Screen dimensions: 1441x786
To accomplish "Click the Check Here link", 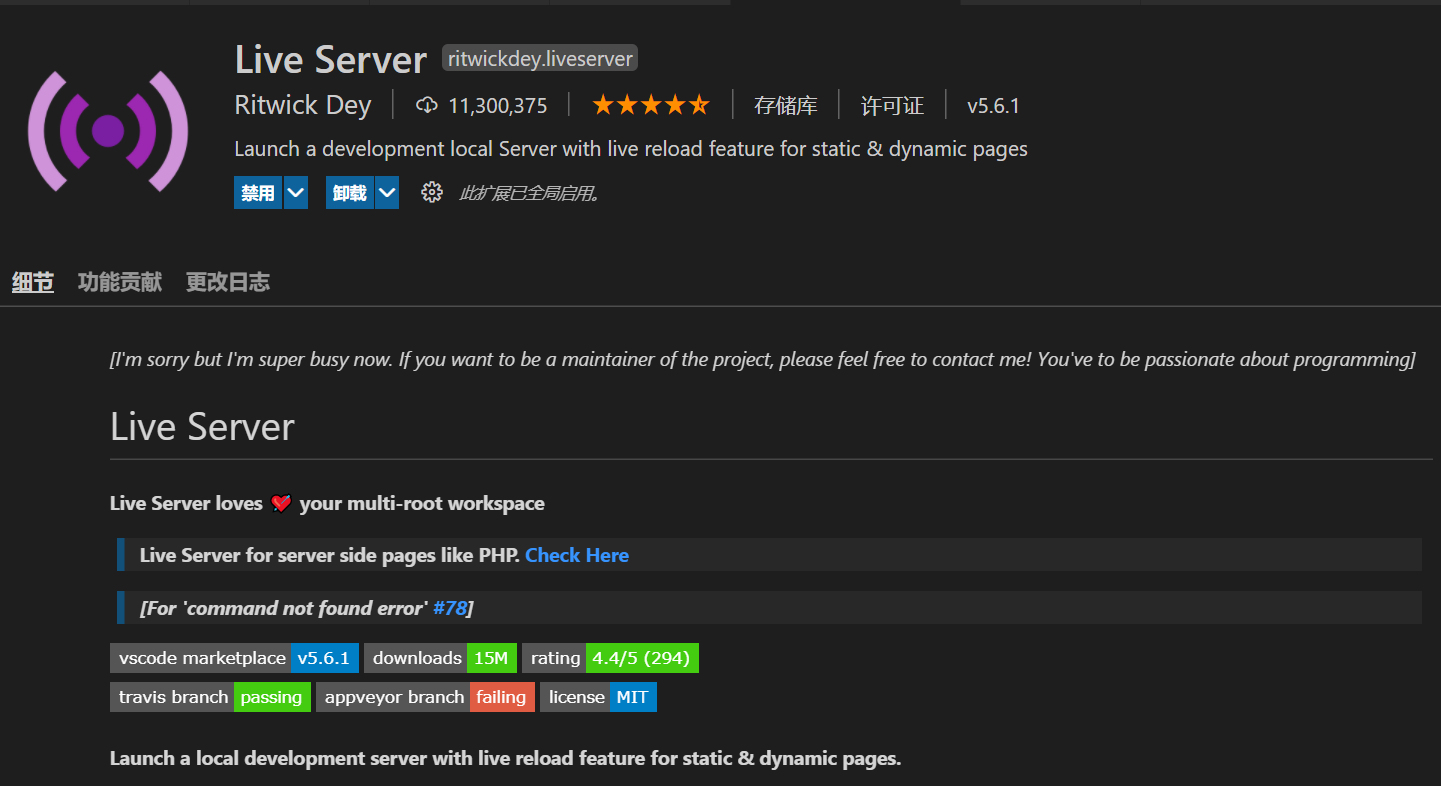I will [577, 555].
